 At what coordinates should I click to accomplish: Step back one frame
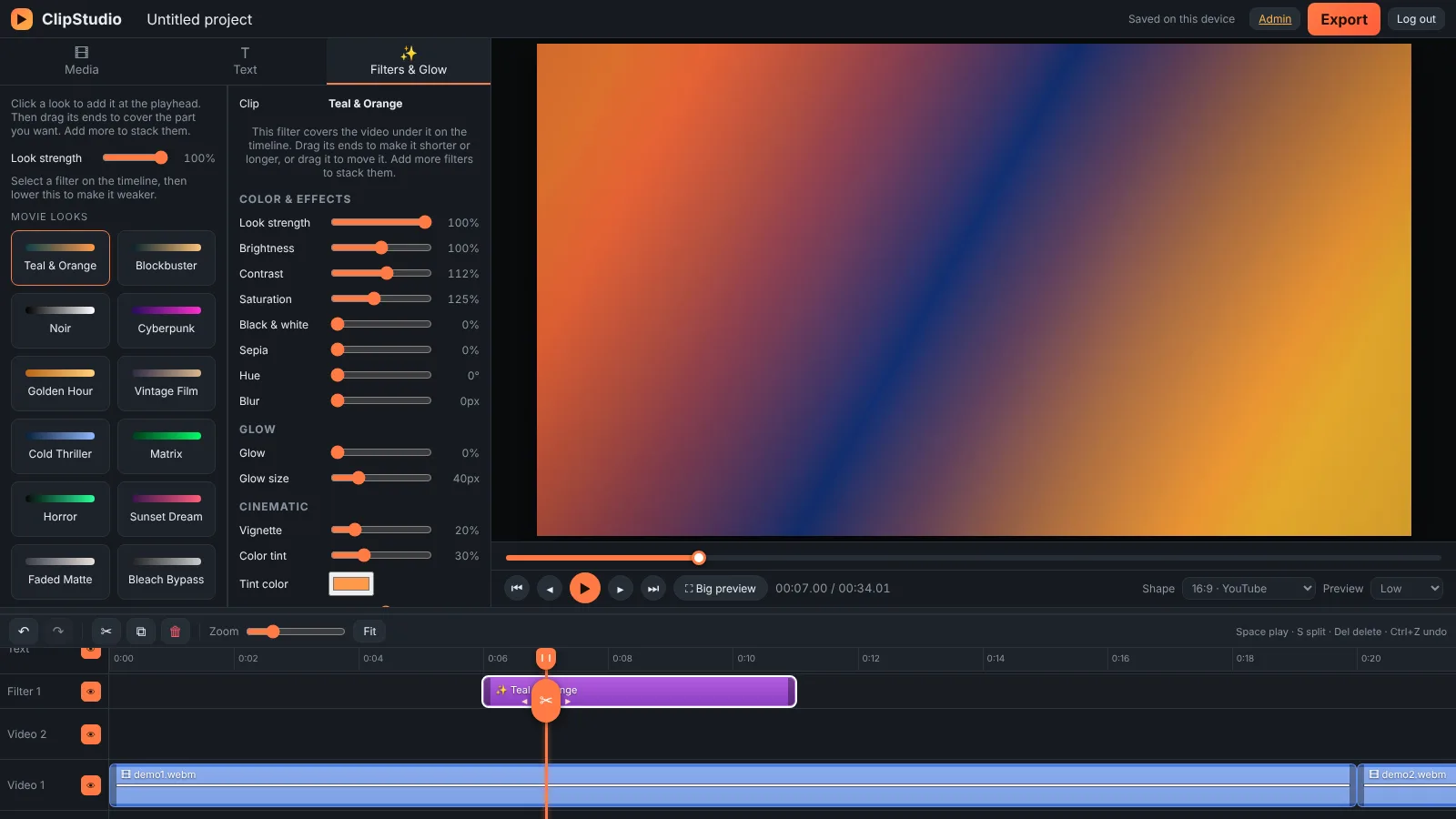550,589
